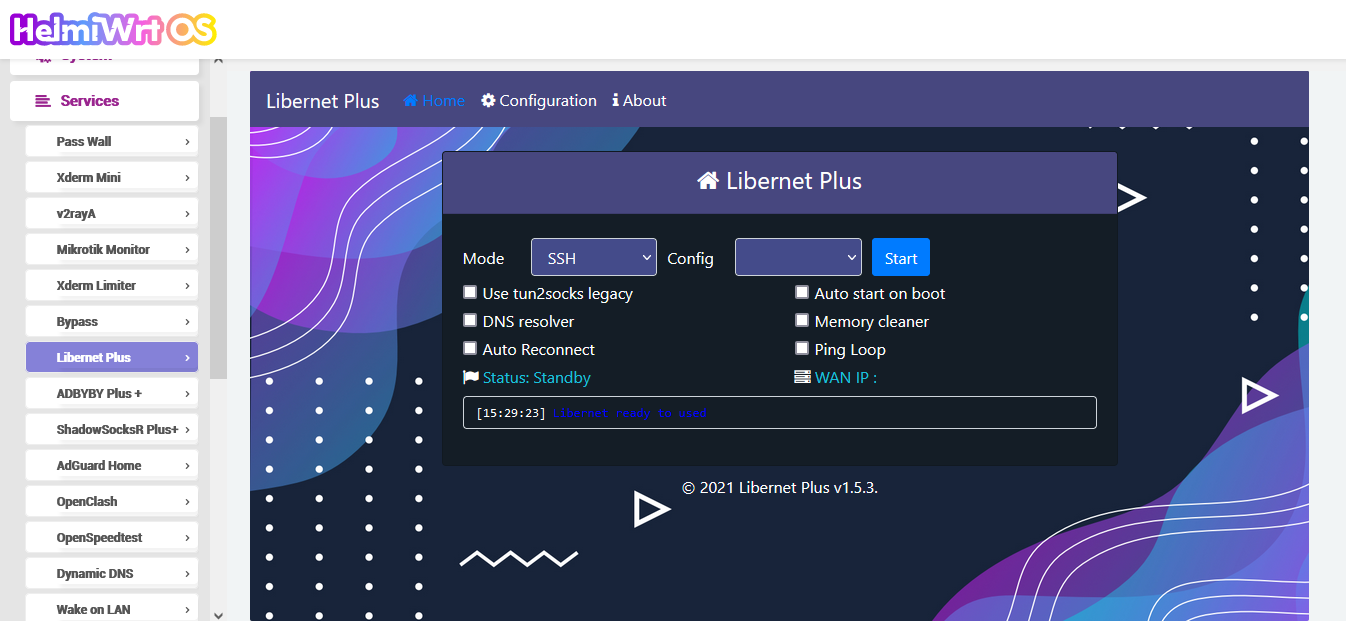Click the Libernet Plus card title

coord(794,181)
